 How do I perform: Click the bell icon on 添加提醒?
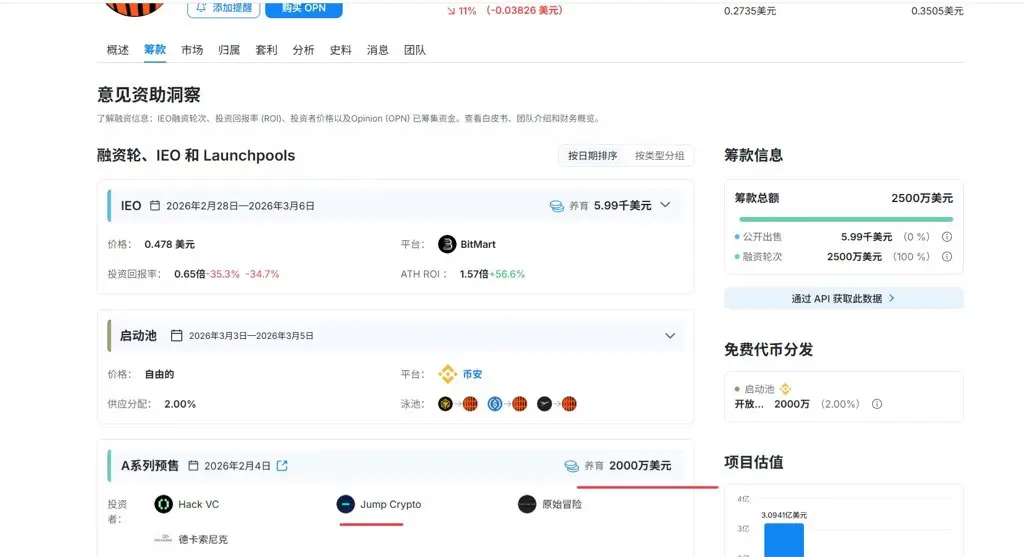(x=201, y=8)
